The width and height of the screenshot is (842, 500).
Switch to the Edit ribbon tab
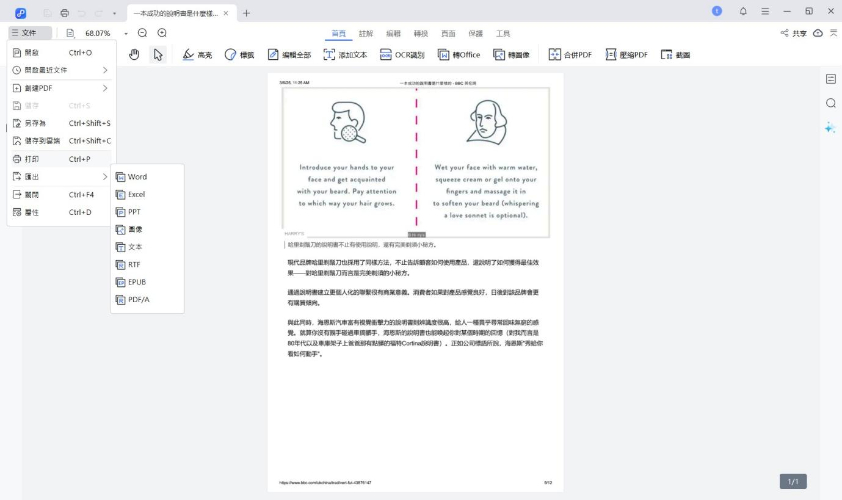click(x=393, y=33)
